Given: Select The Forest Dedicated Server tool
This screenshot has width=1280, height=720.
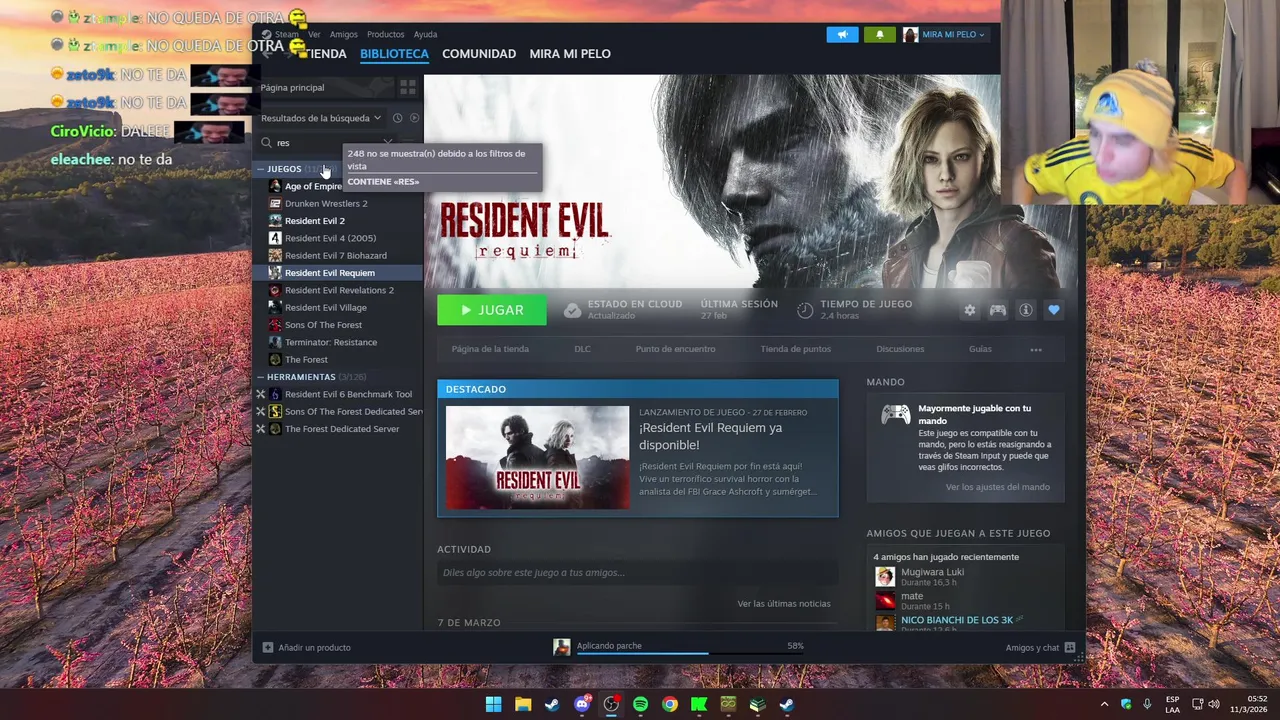Looking at the screenshot, I should (x=341, y=429).
